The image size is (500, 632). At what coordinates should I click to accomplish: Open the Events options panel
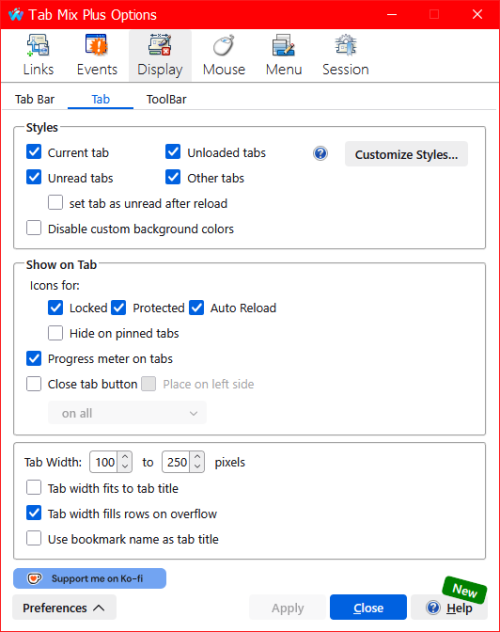click(97, 56)
